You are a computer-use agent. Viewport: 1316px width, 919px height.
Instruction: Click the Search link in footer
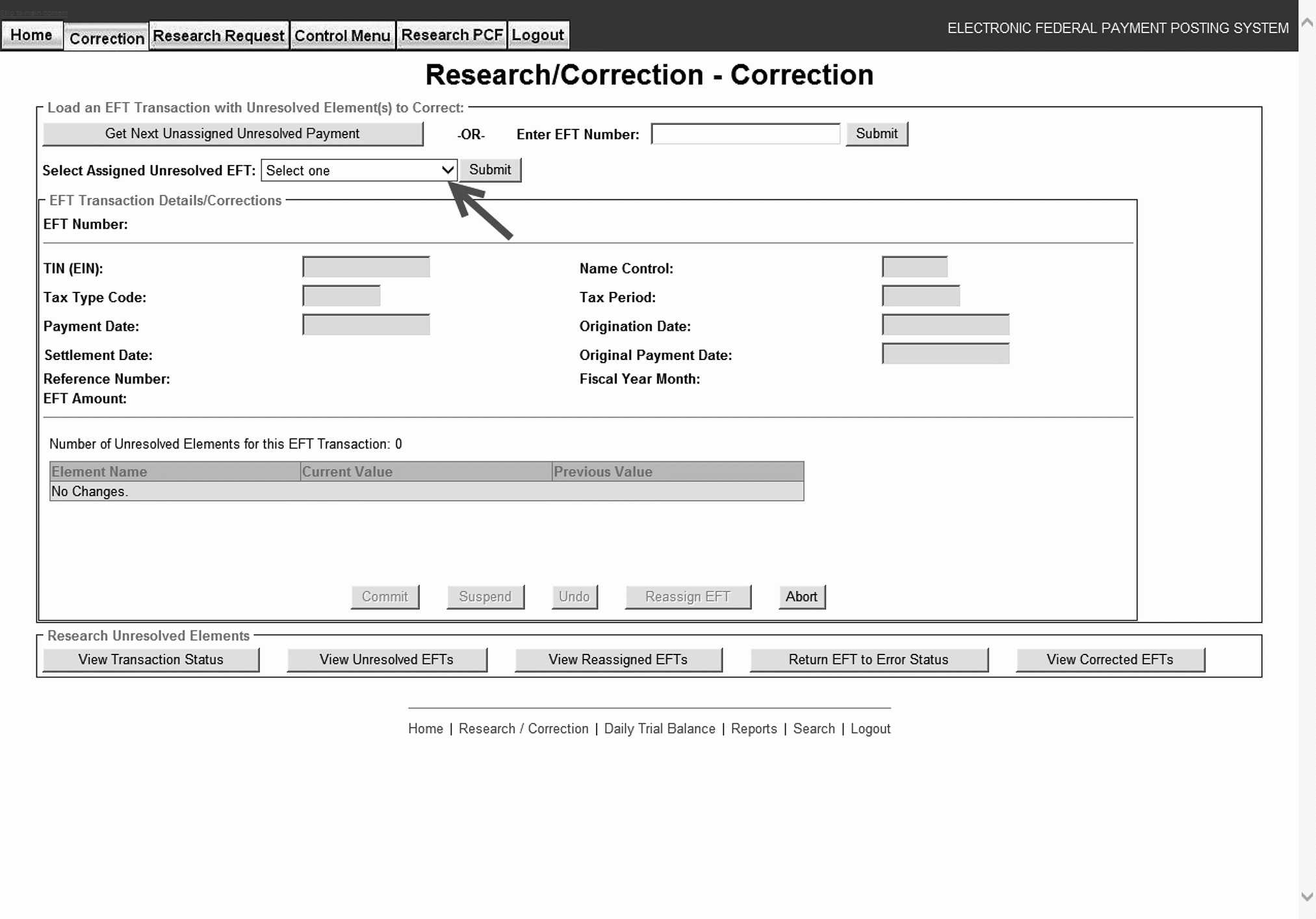point(813,729)
